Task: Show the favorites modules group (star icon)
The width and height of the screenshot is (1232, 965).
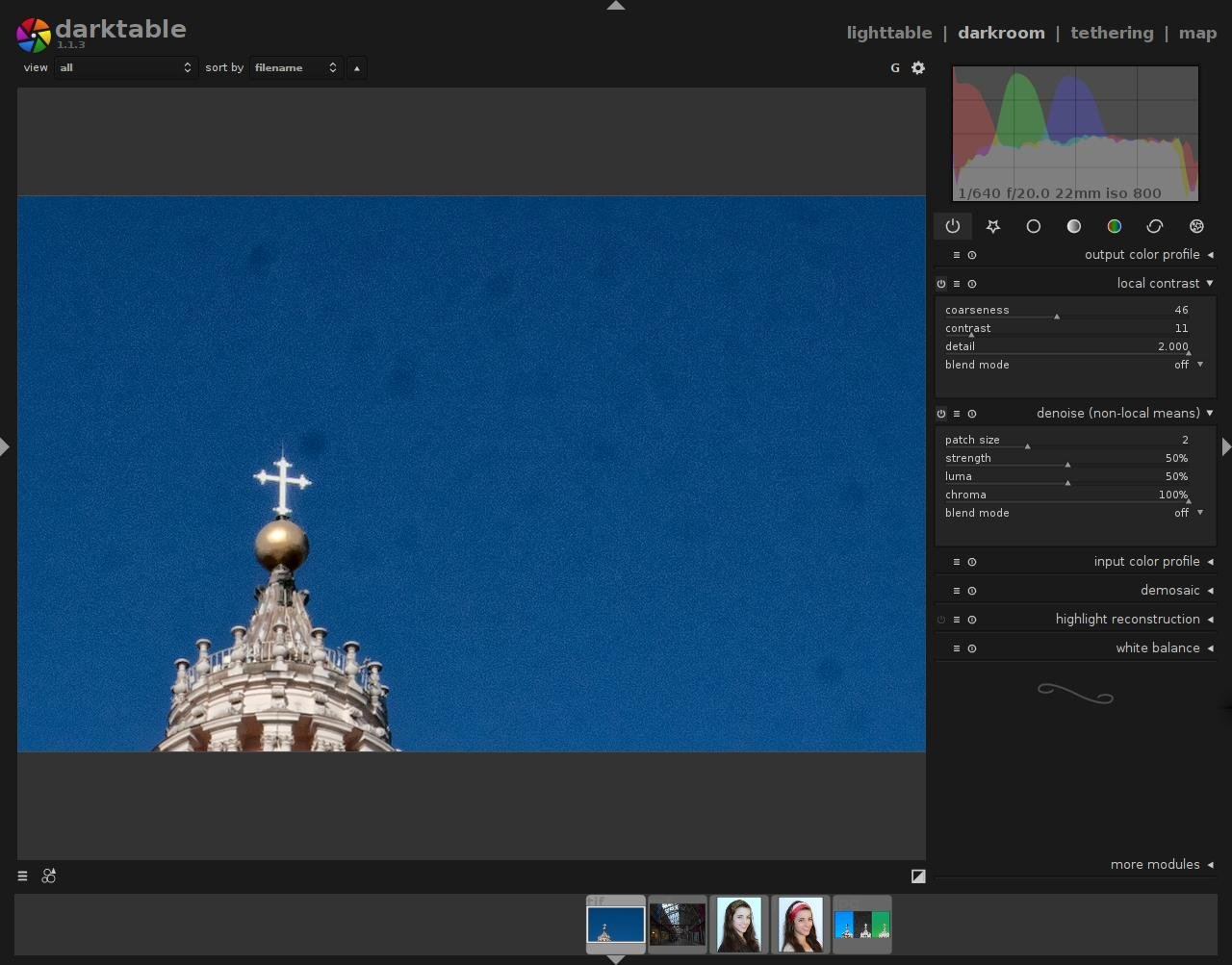Action: point(993,226)
